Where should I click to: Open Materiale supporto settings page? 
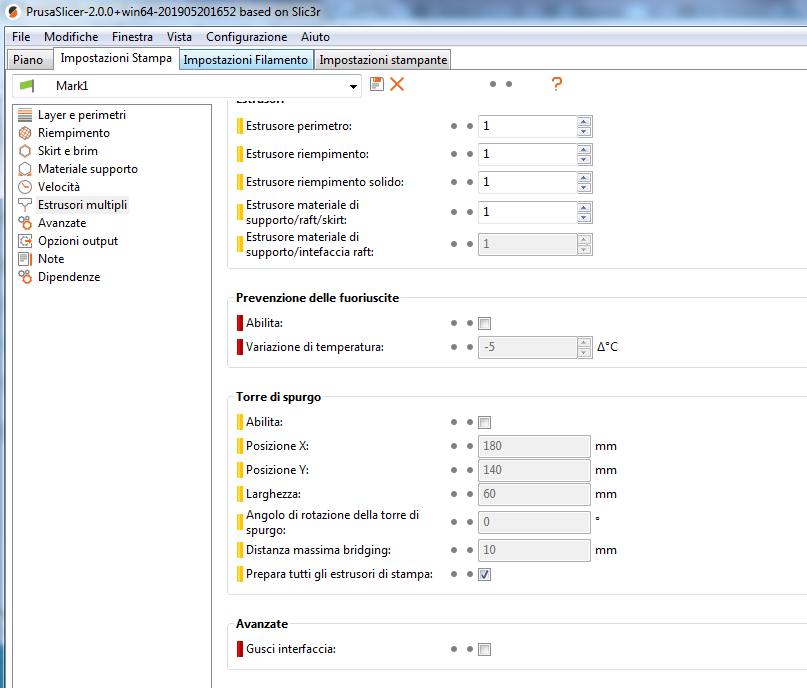87,169
